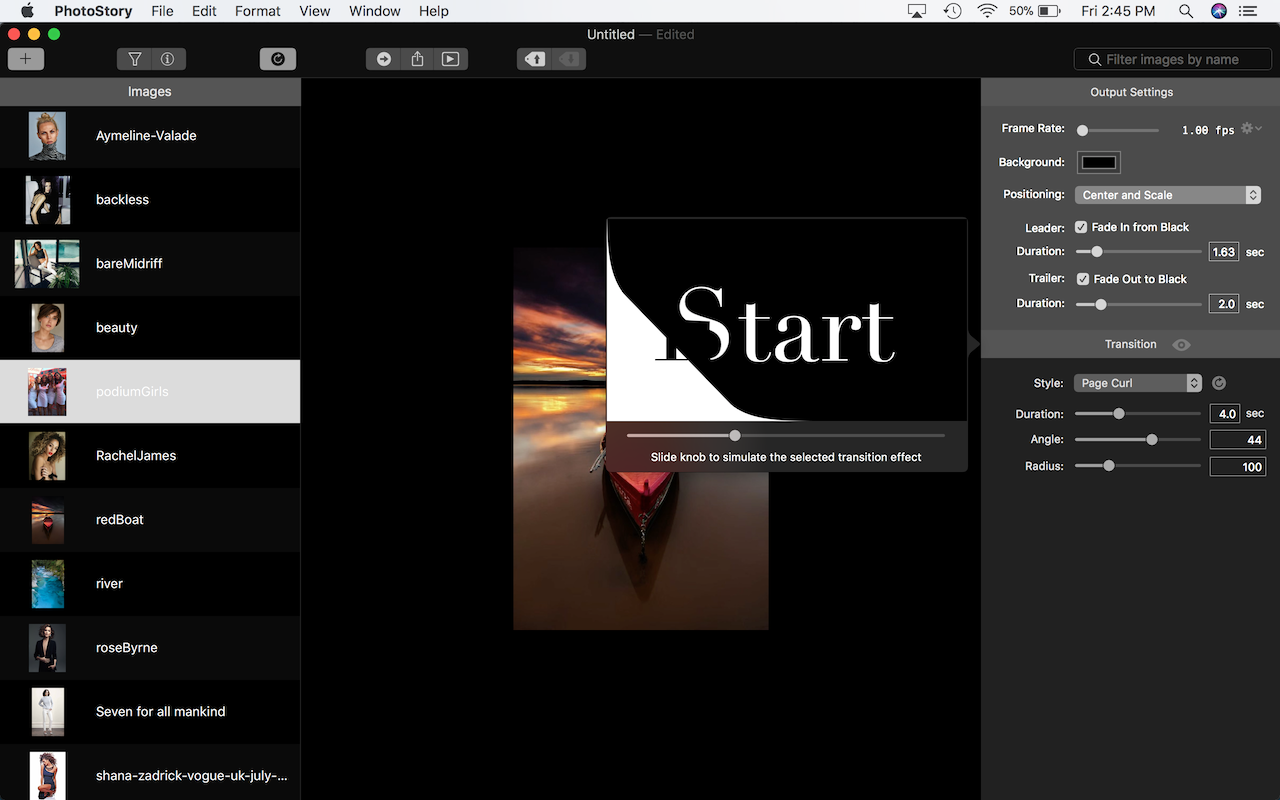Click the Leader duration 1.63 field
This screenshot has width=1280, height=800.
[1224, 252]
